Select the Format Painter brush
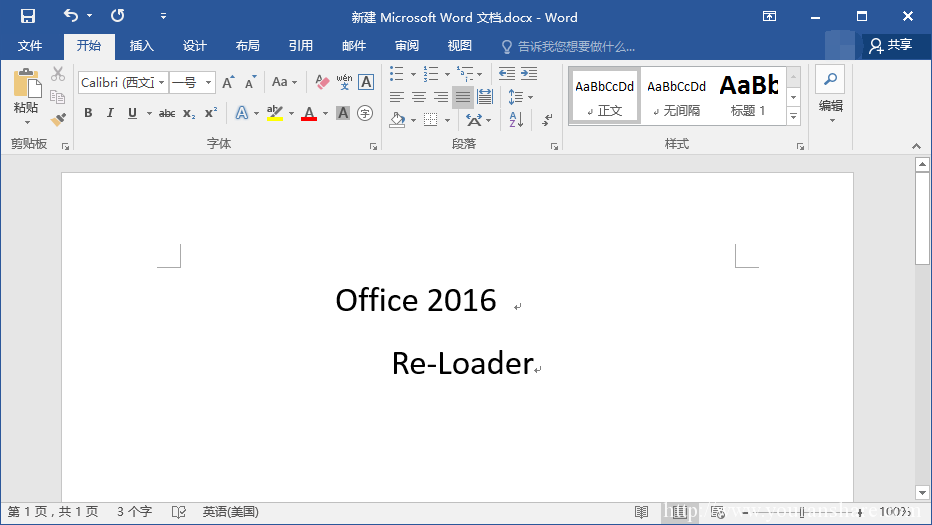932x525 pixels. (58, 120)
